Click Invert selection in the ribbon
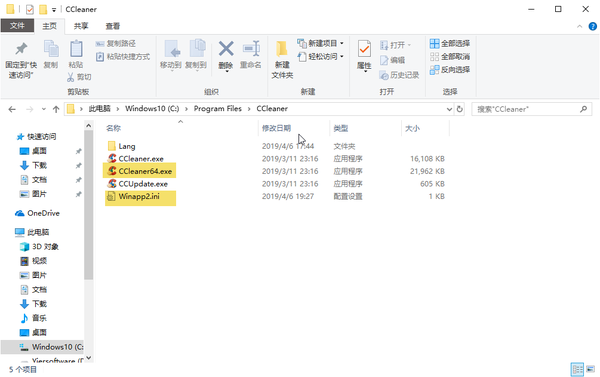 pos(450,70)
